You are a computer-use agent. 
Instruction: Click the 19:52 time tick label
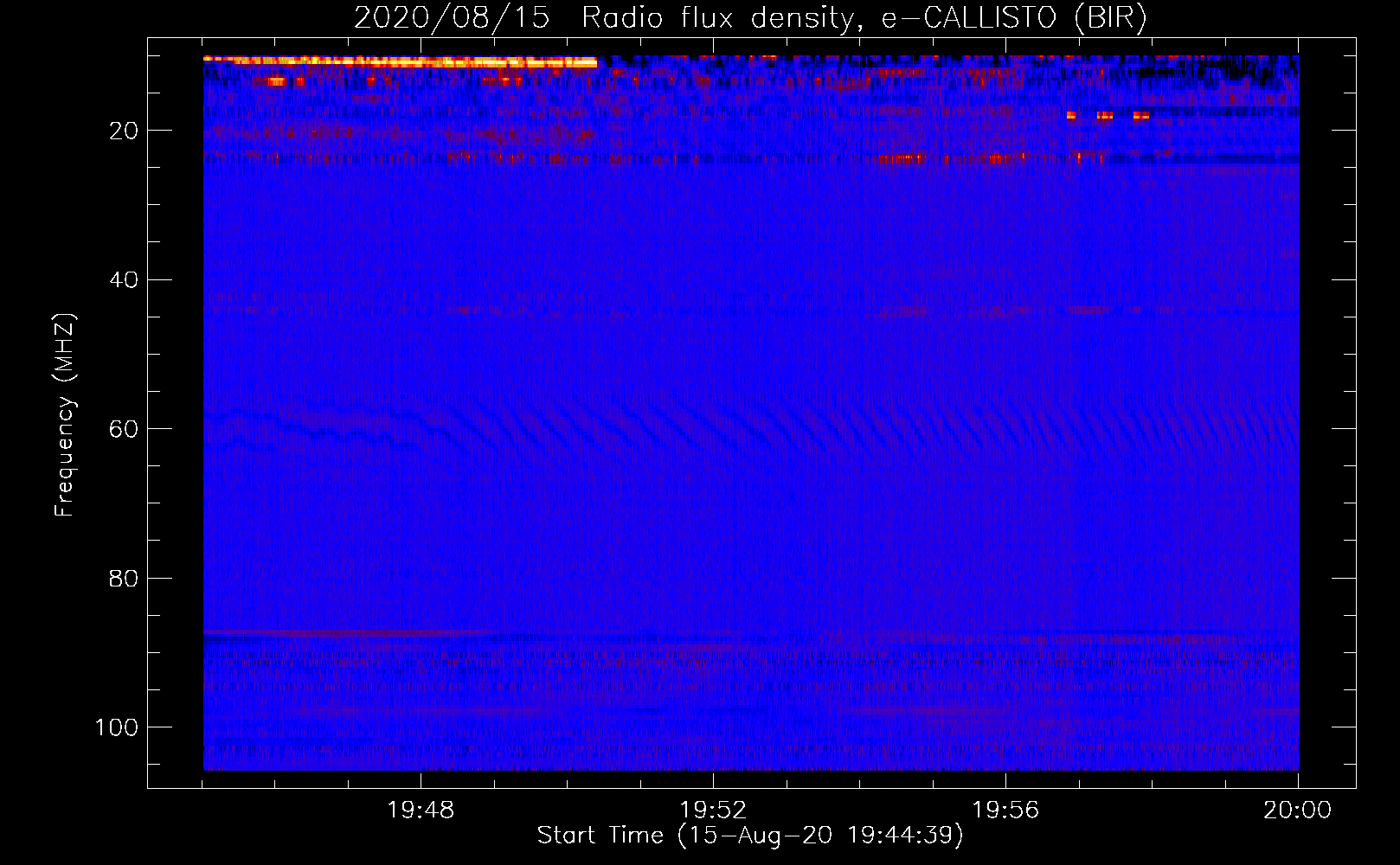(713, 811)
